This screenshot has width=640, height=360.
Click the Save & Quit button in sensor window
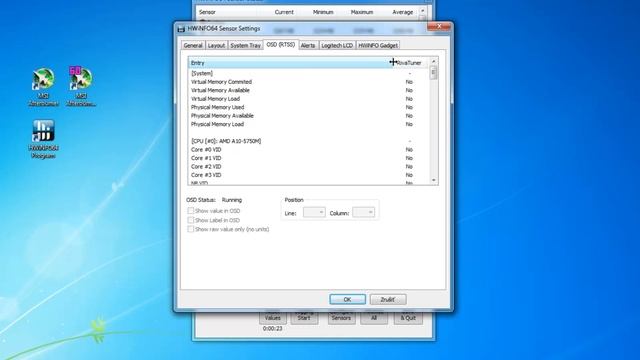pos(408,318)
